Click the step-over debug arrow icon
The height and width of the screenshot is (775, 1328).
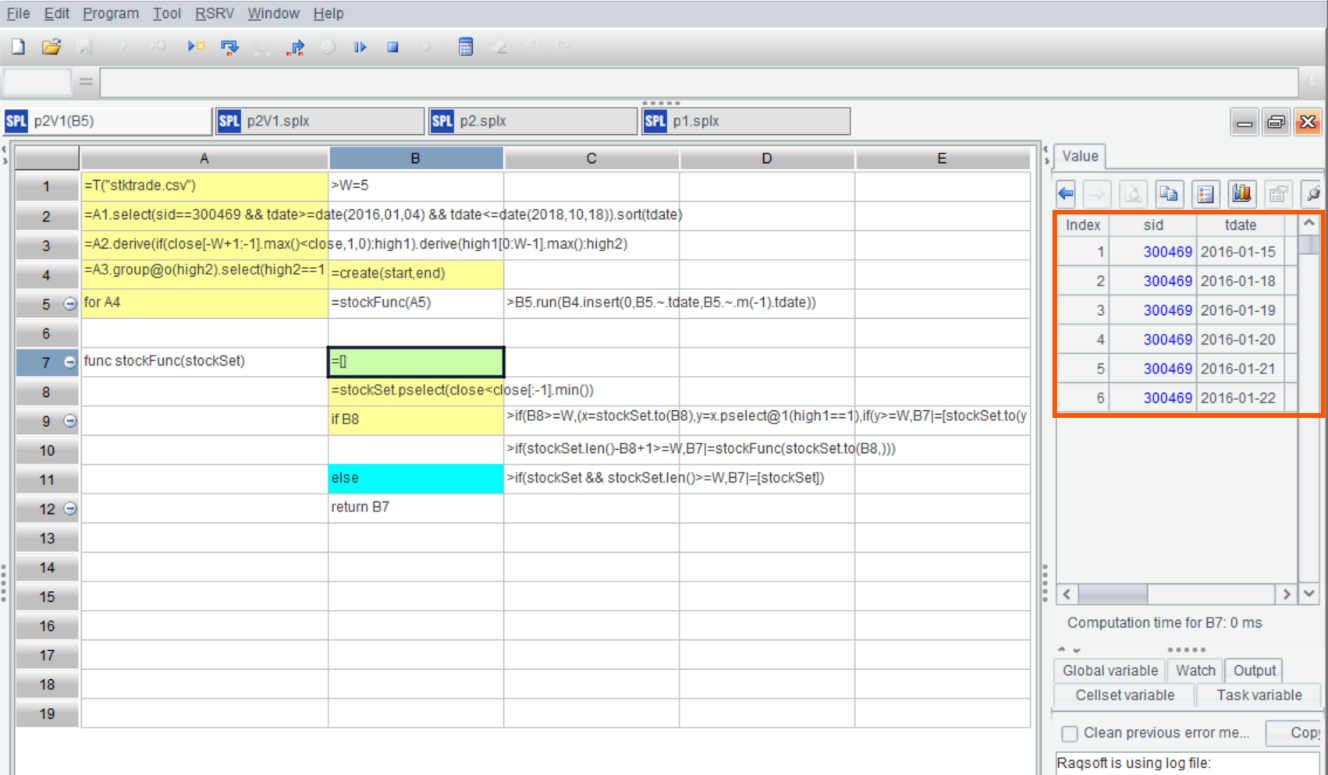pos(229,47)
